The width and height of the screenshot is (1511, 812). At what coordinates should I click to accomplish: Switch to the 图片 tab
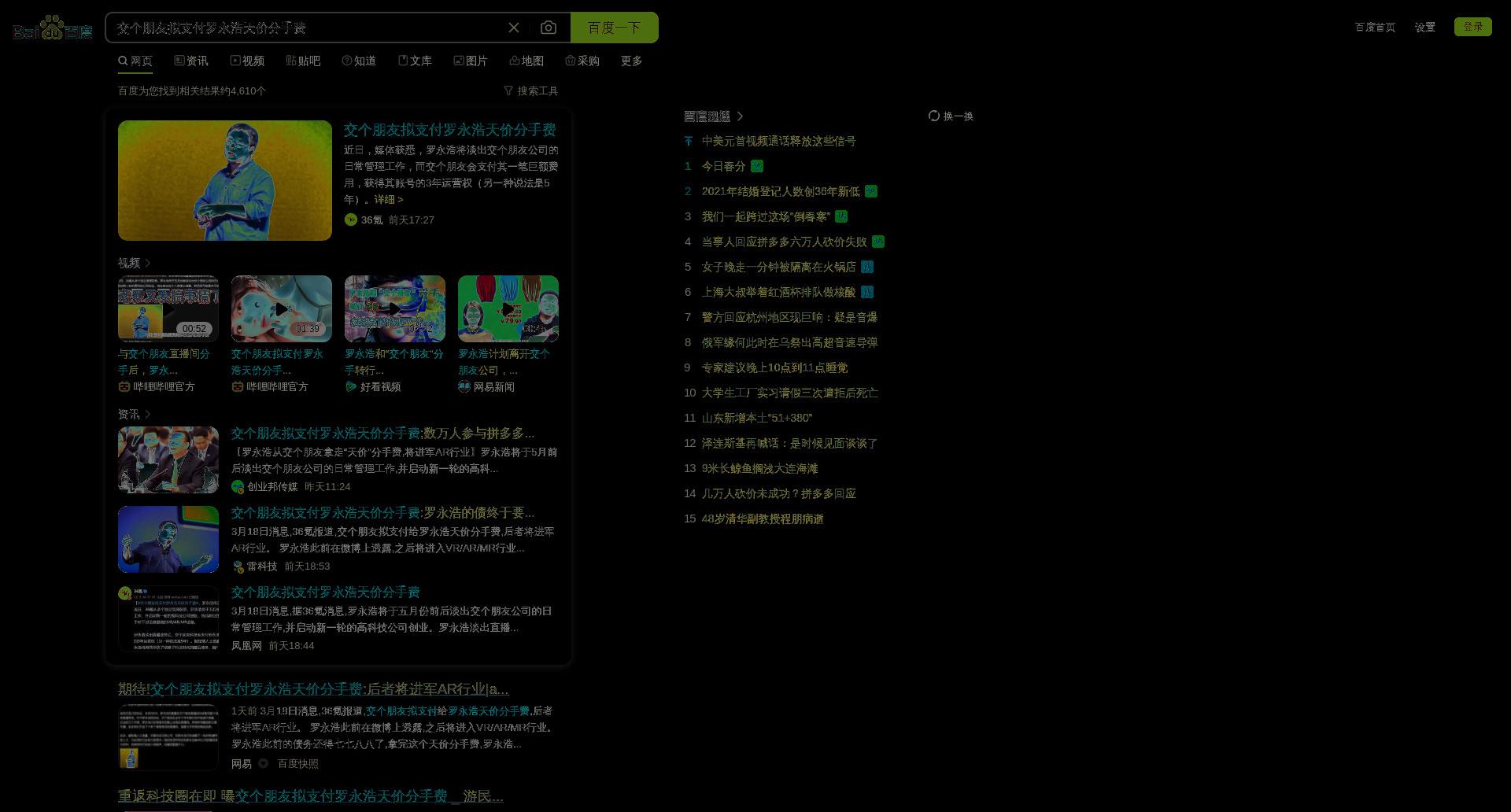(471, 61)
